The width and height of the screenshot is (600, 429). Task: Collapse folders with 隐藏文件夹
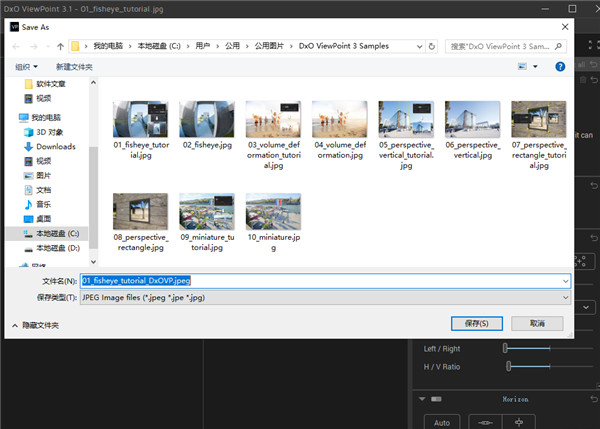(x=35, y=325)
